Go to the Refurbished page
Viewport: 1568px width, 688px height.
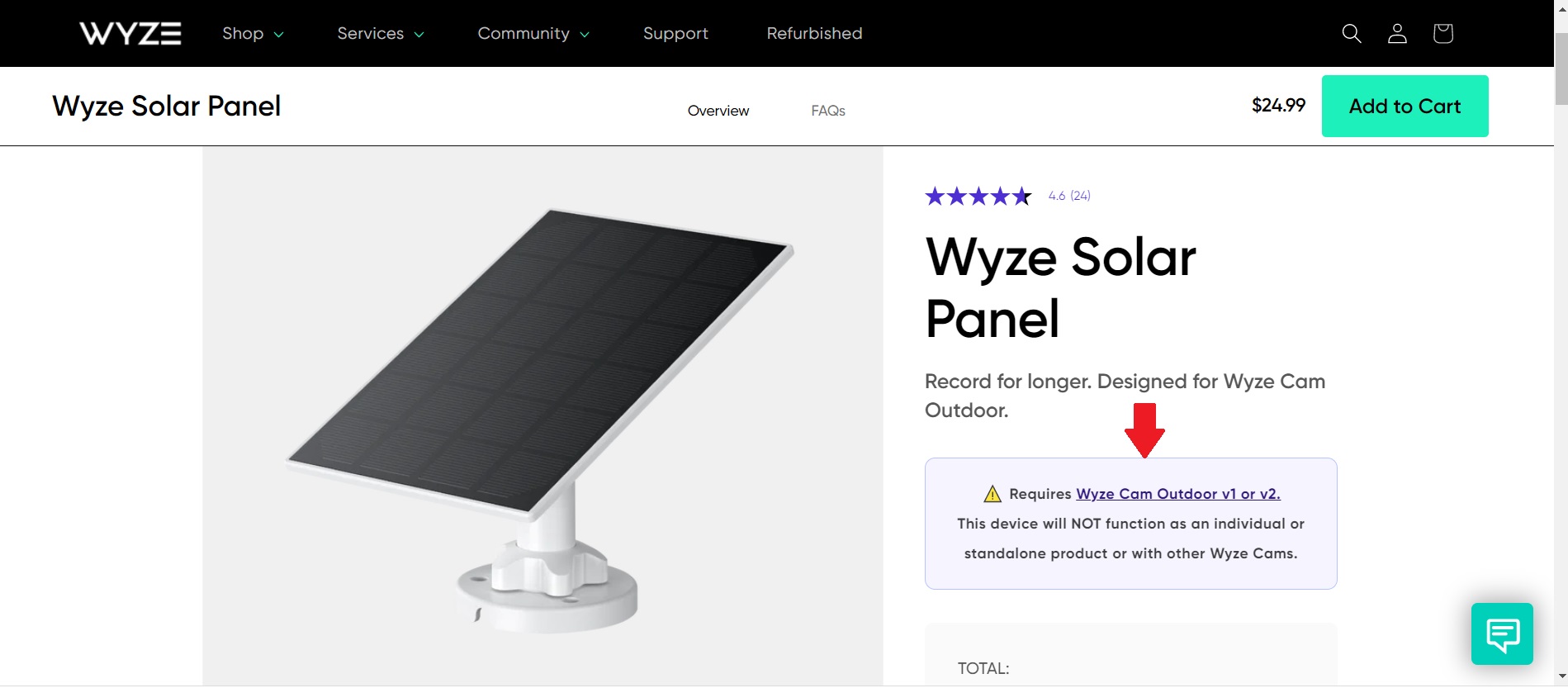click(814, 33)
